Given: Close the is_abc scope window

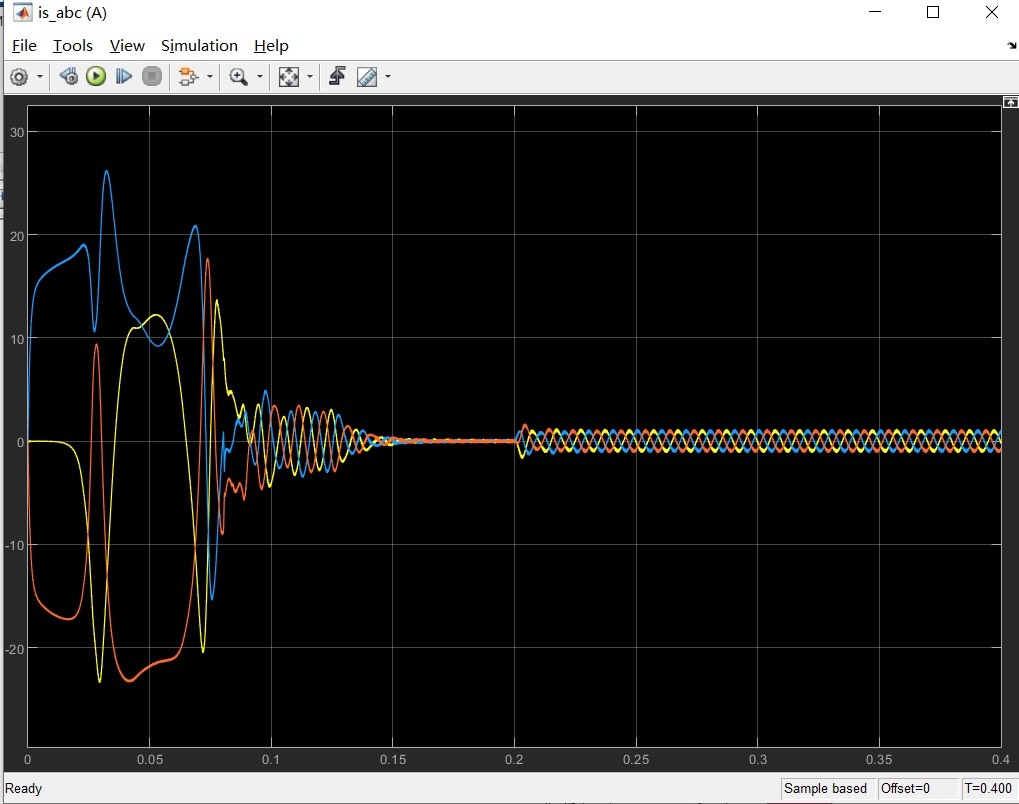Looking at the screenshot, I should tap(992, 12).
